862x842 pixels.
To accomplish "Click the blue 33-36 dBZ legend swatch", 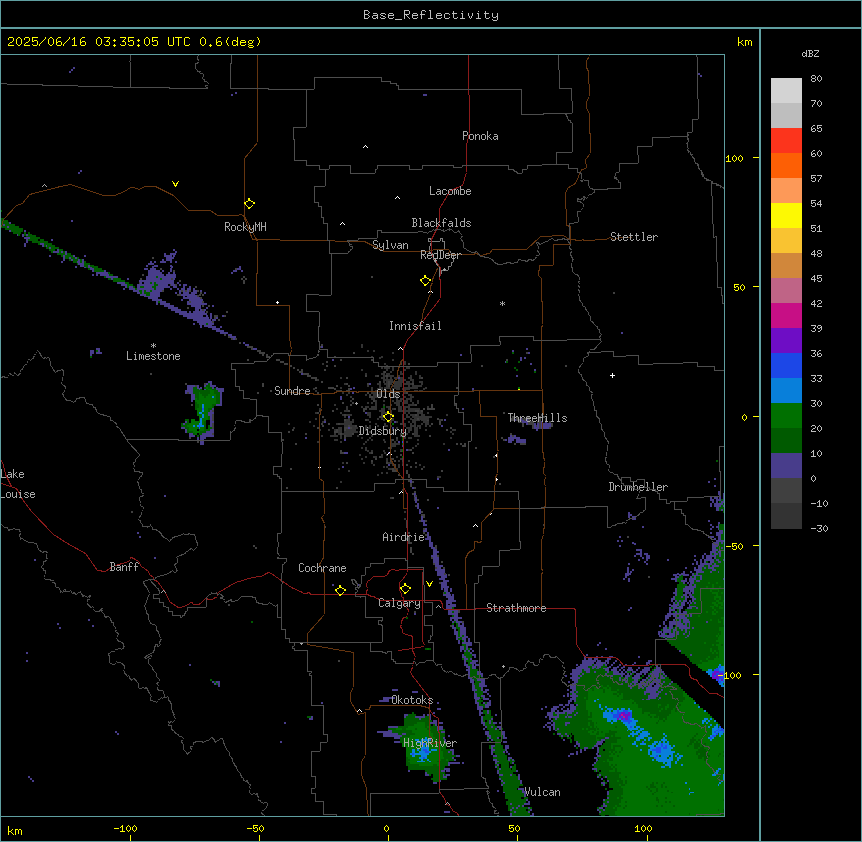I will [786, 365].
